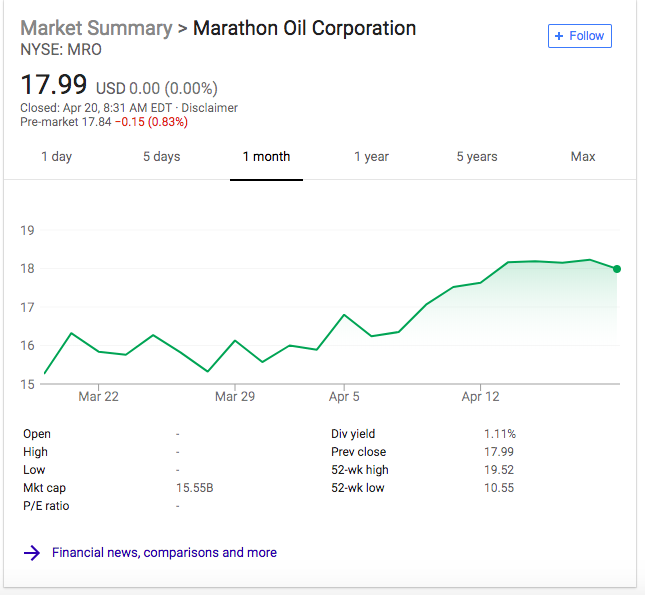Click the 15 price axis label

pos(27,384)
